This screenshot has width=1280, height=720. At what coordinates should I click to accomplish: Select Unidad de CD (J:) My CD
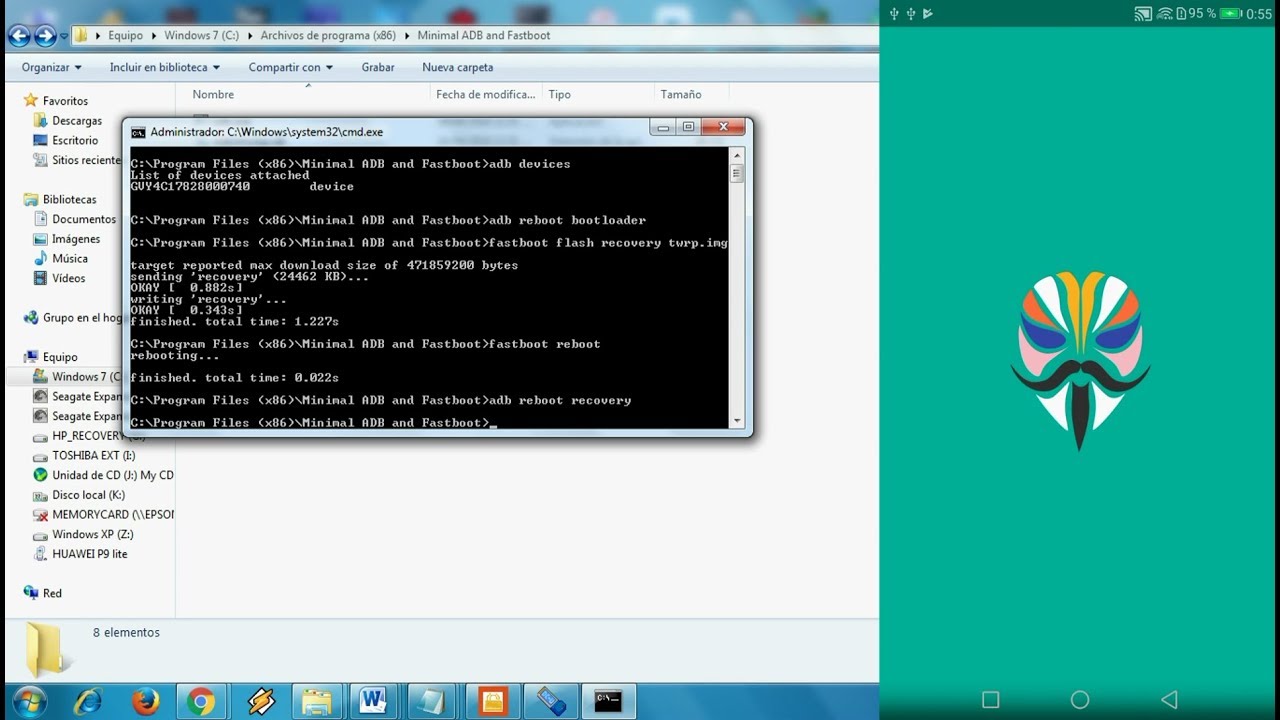click(103, 475)
